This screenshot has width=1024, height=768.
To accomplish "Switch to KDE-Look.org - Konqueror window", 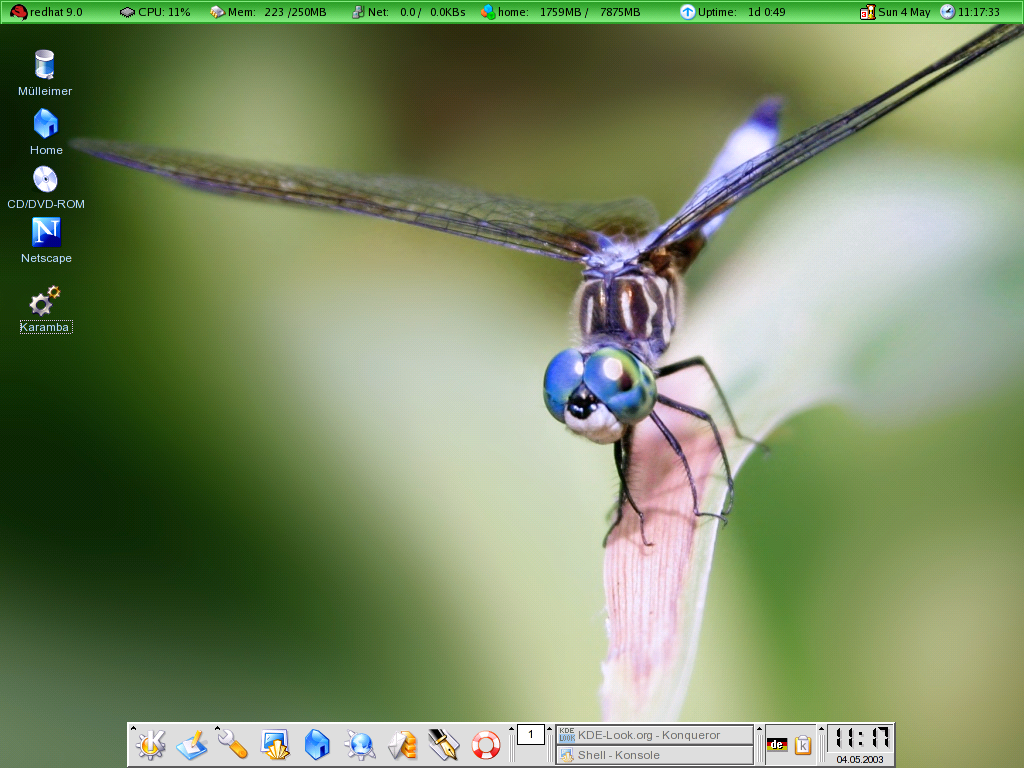I will click(x=654, y=735).
